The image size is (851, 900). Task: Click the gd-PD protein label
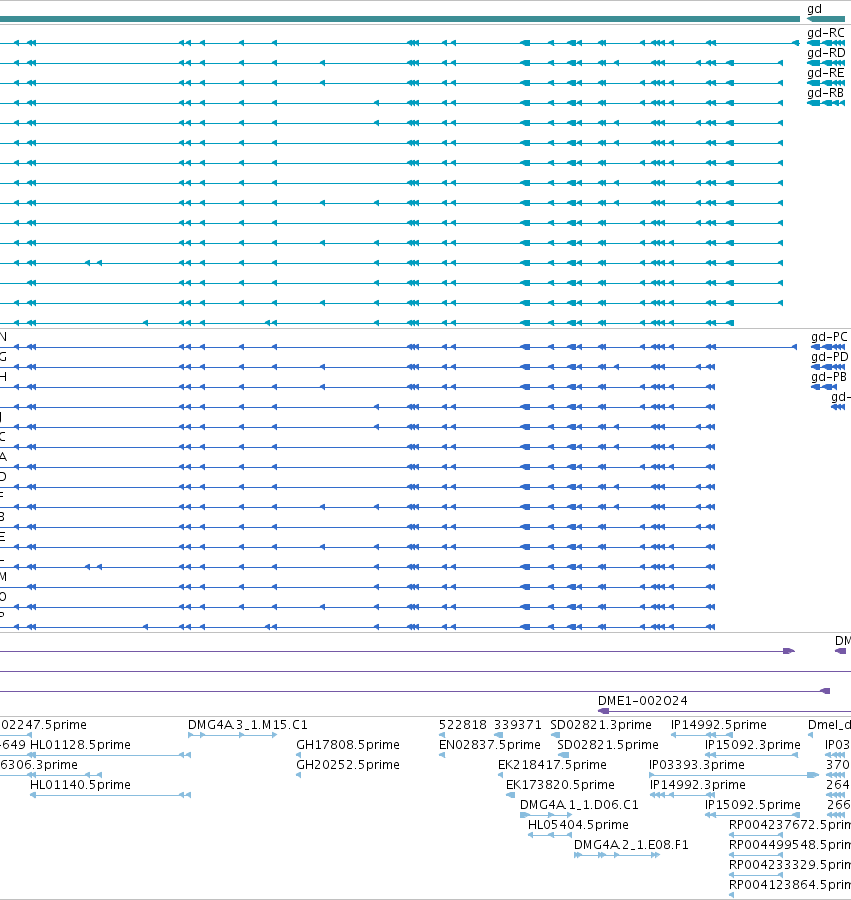[829, 357]
